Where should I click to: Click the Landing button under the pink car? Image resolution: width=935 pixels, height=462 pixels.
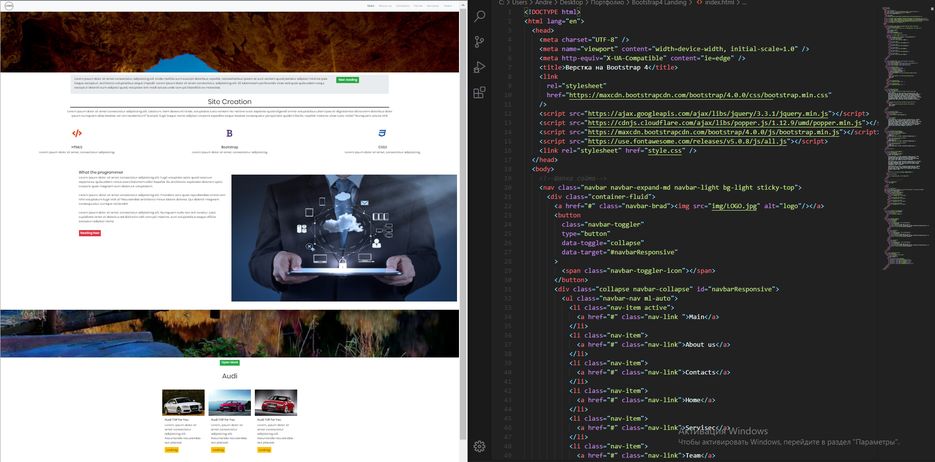pos(218,450)
